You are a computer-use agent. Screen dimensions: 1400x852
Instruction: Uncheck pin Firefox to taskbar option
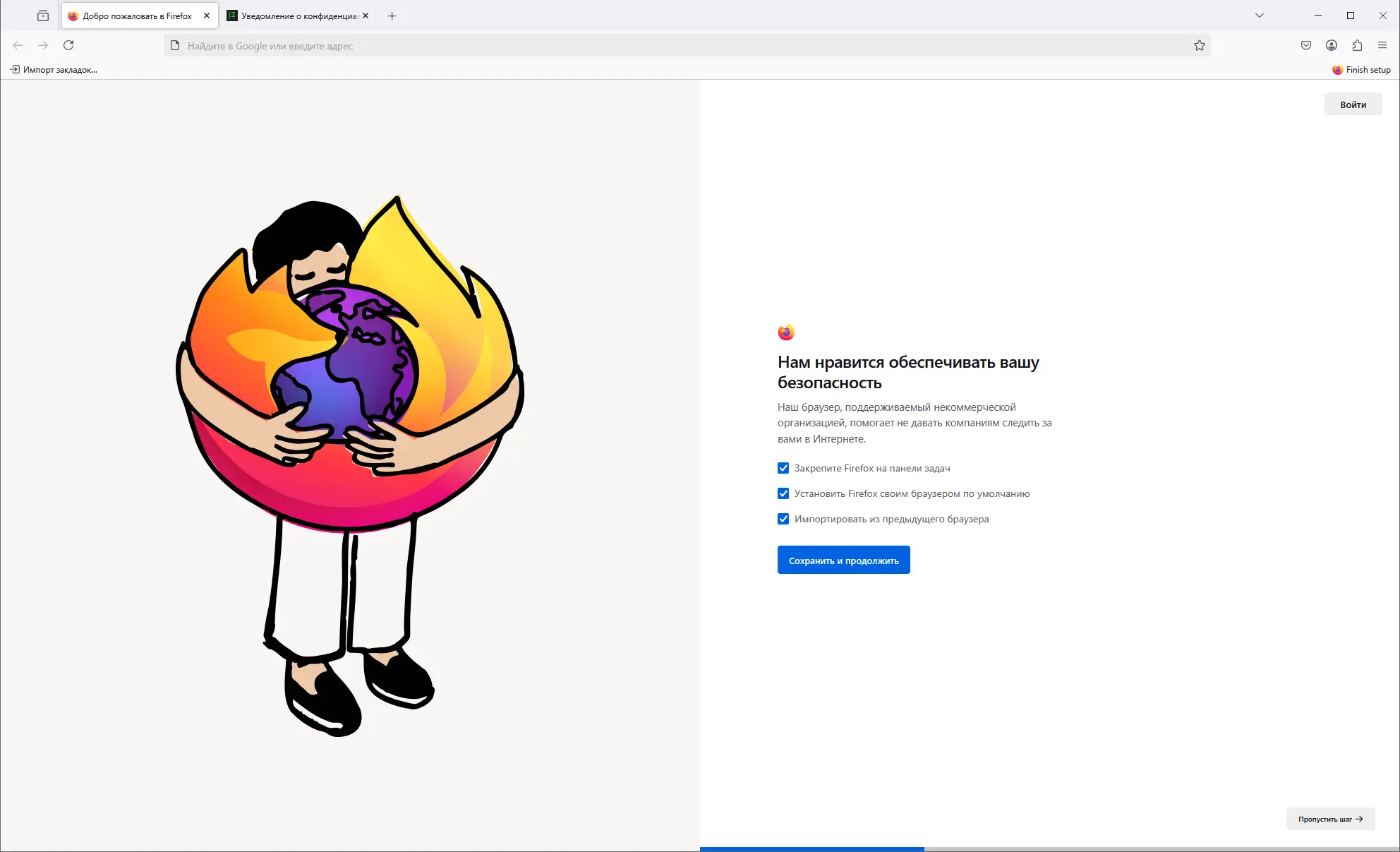[x=783, y=468]
